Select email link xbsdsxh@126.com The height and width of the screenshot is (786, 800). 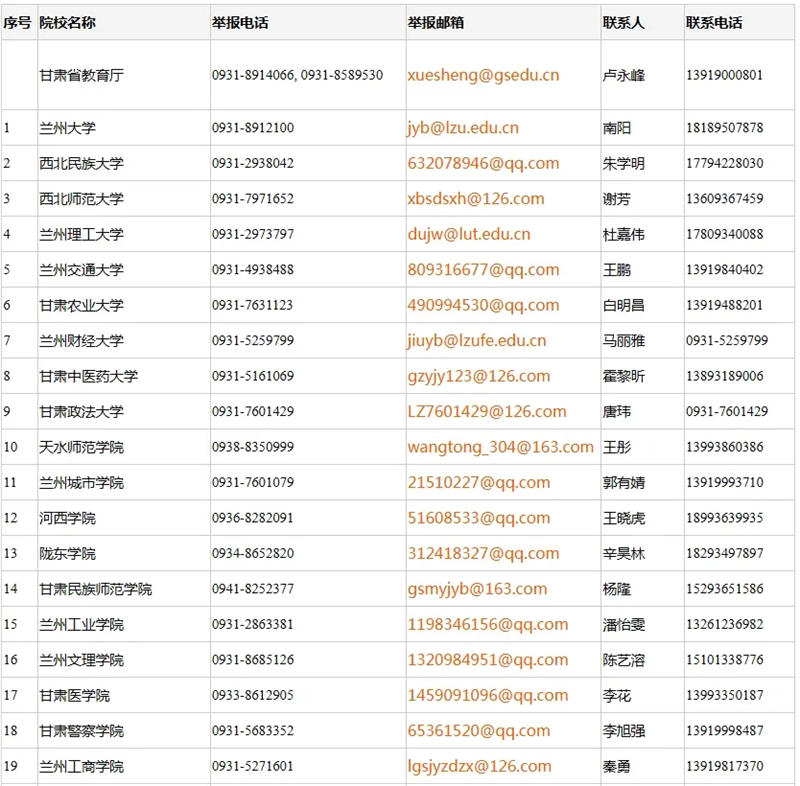pyautogui.click(x=476, y=199)
